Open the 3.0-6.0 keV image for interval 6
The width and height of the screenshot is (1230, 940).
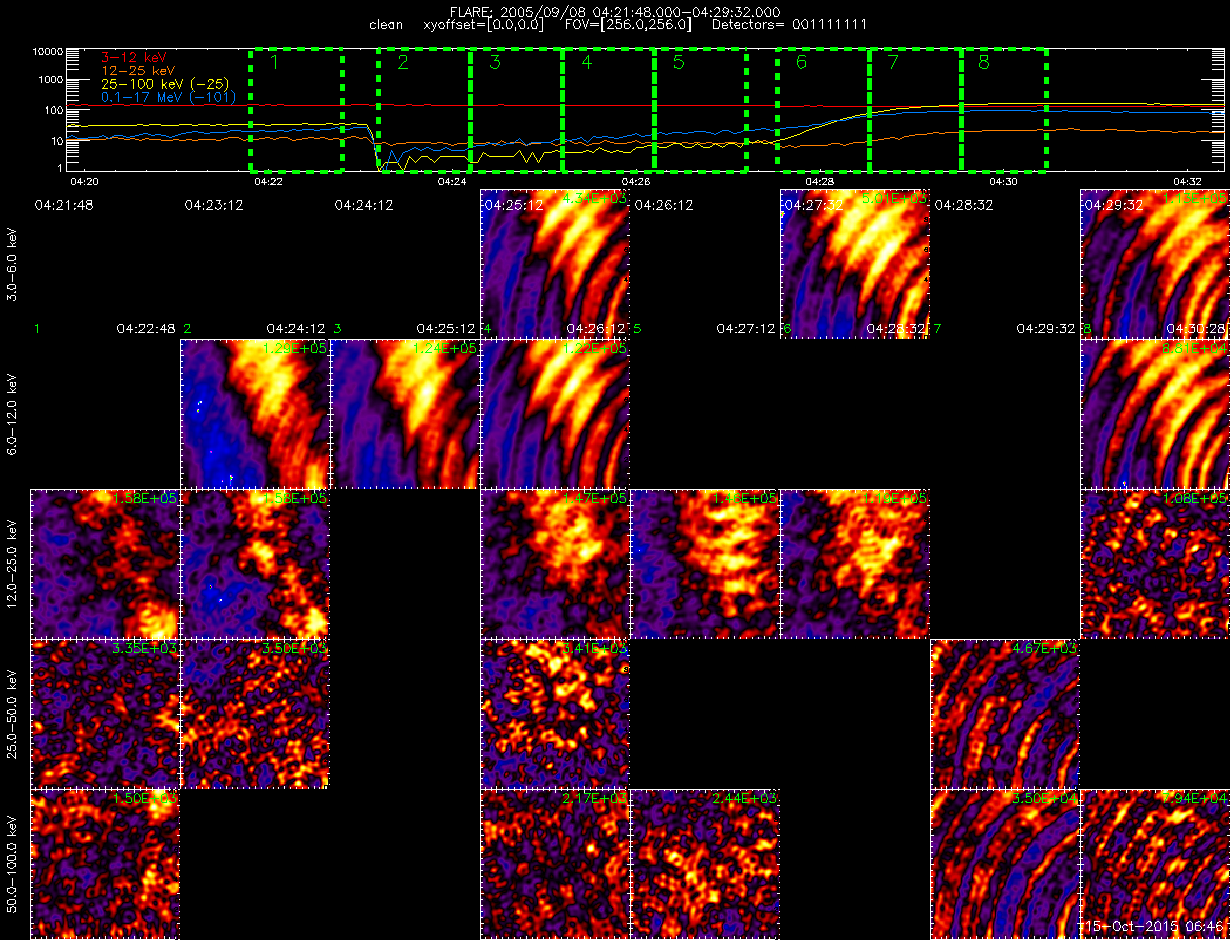[855, 264]
